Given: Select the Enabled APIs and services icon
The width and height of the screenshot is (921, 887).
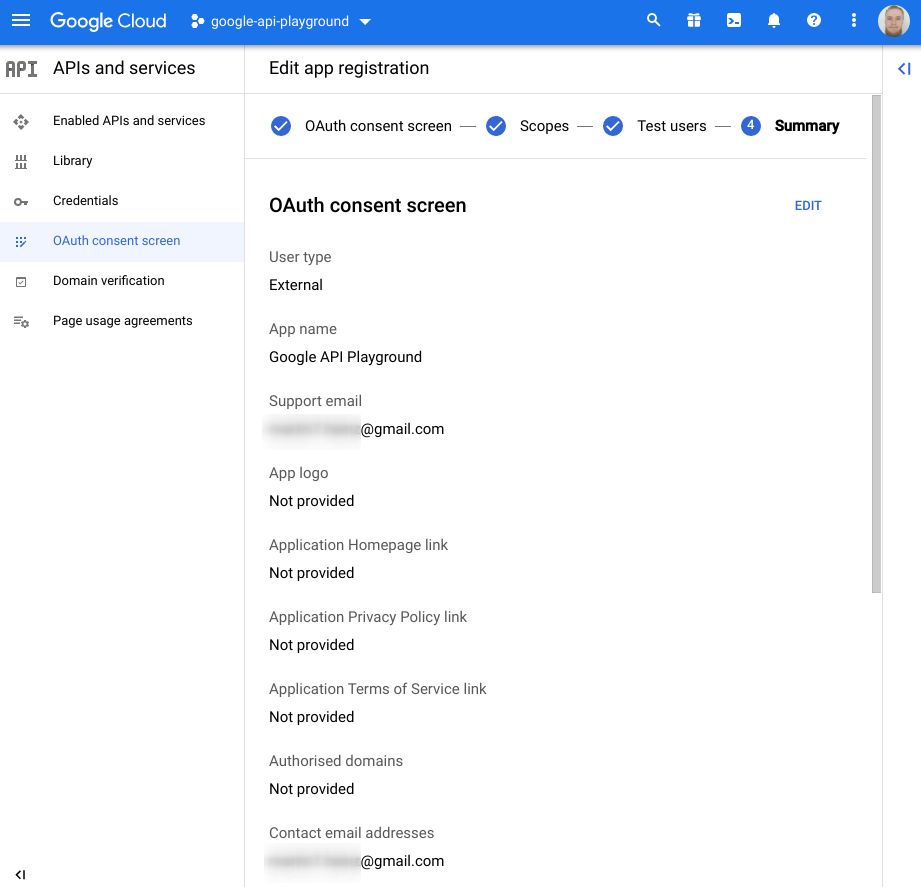Looking at the screenshot, I should point(21,120).
